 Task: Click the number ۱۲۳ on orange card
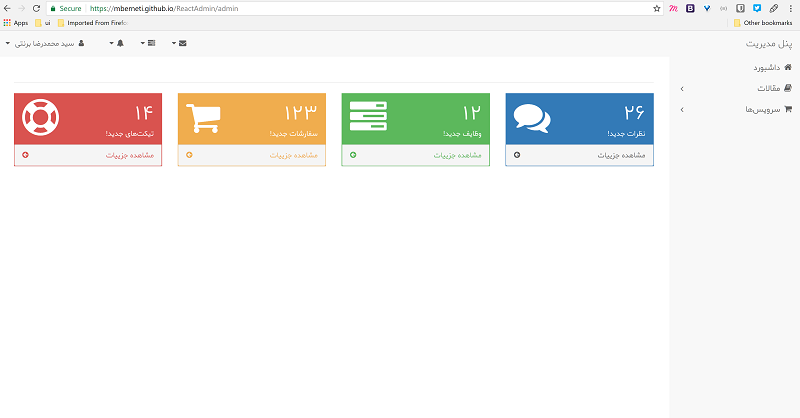[x=301, y=112]
